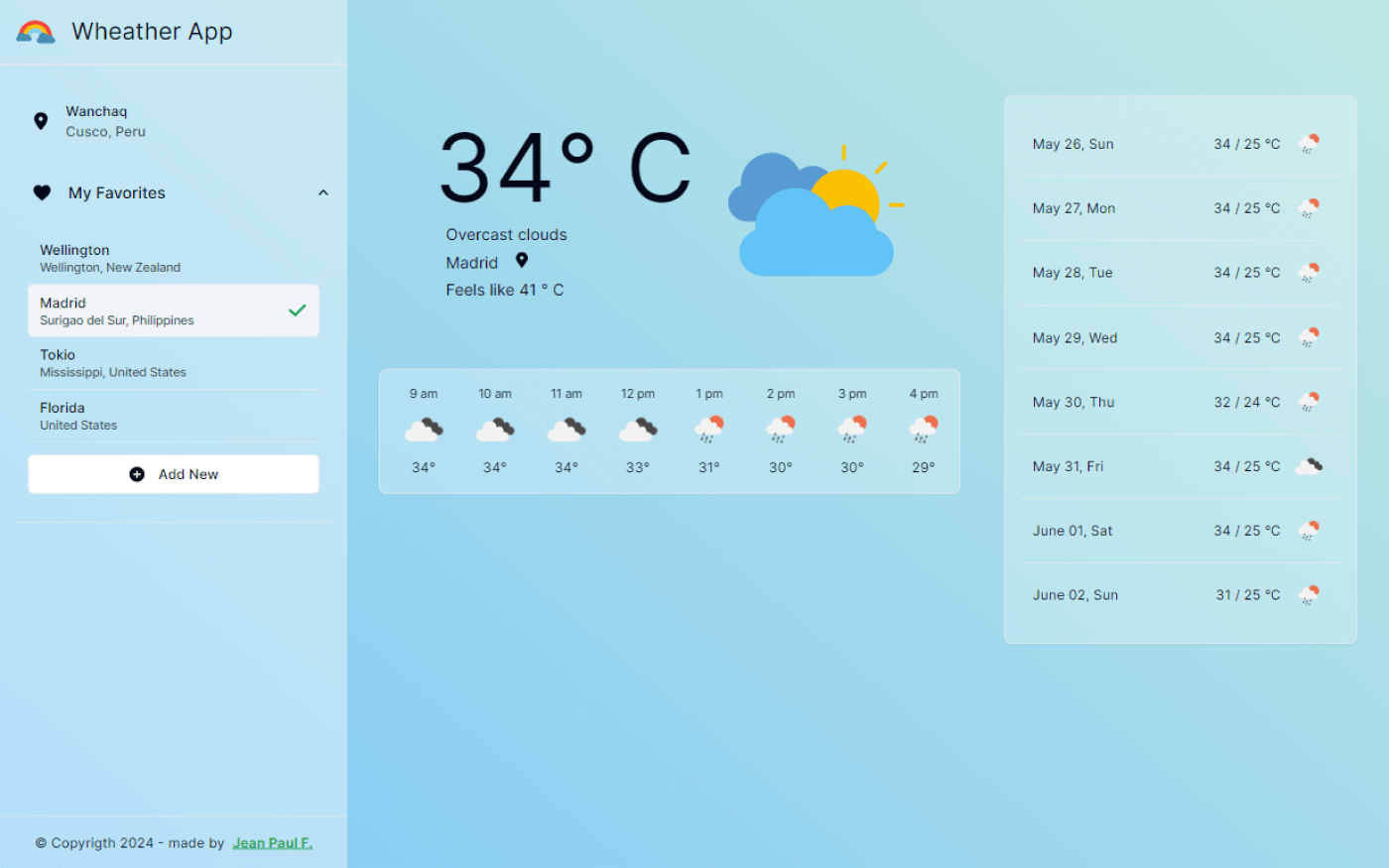Click the rain icon for May 26, Sun
Image resolution: width=1389 pixels, height=868 pixels.
(x=1309, y=143)
